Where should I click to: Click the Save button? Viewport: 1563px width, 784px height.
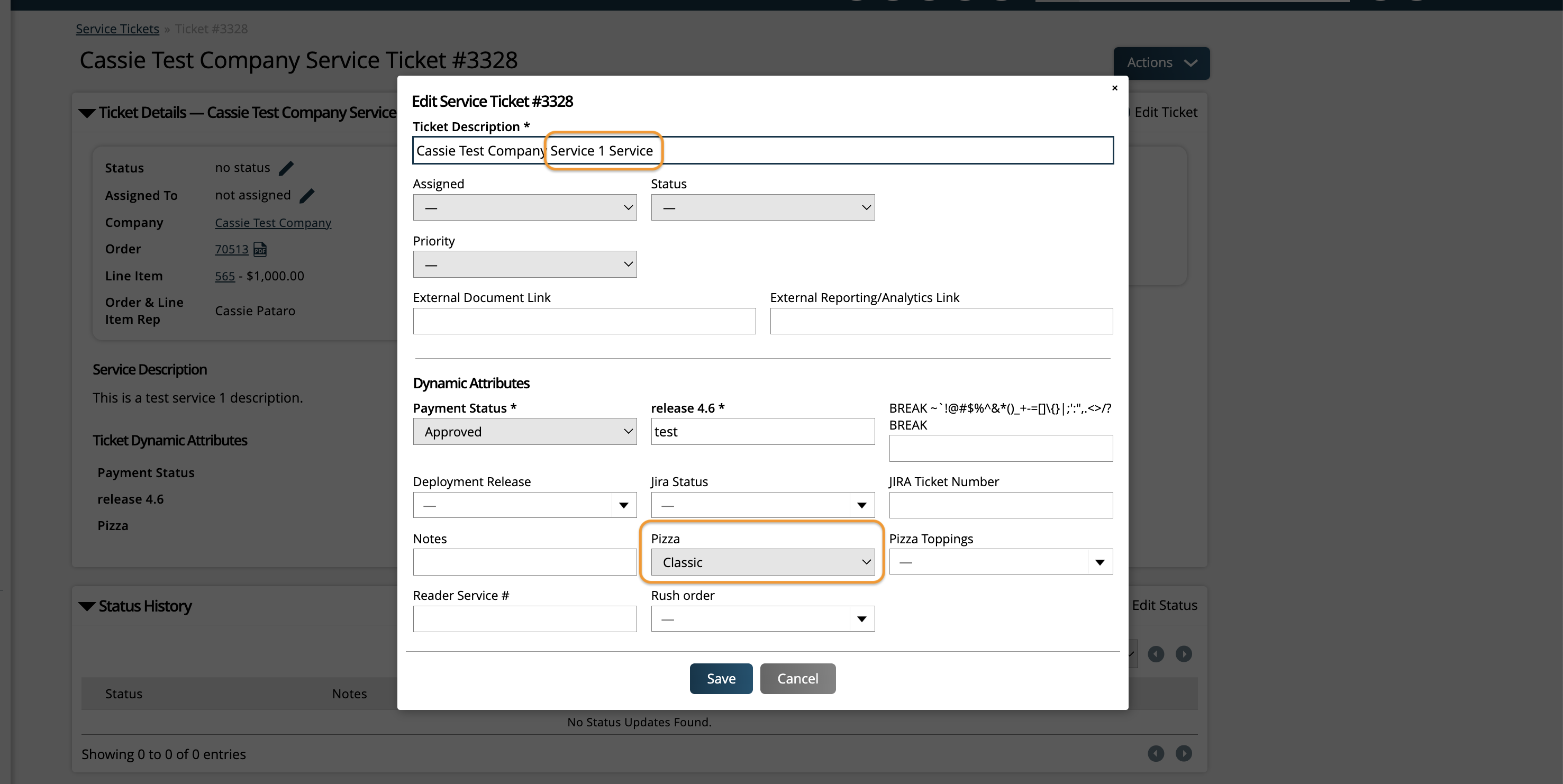pos(721,678)
